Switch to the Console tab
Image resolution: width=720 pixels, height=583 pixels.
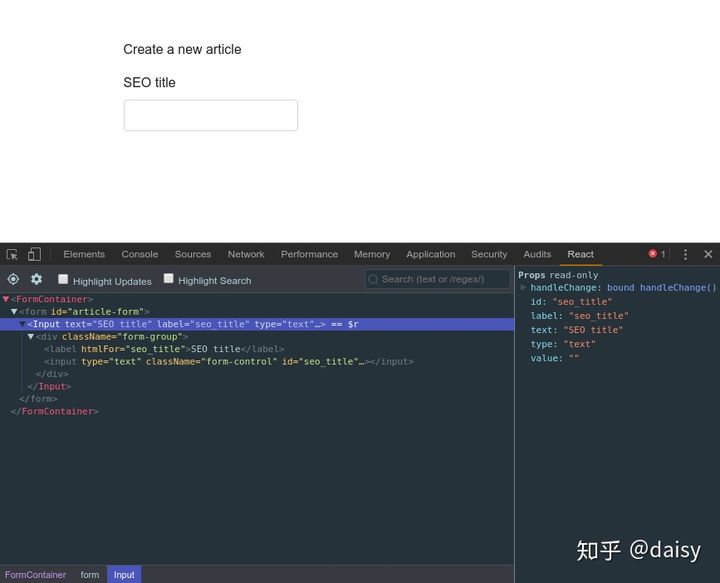pyautogui.click(x=140, y=254)
